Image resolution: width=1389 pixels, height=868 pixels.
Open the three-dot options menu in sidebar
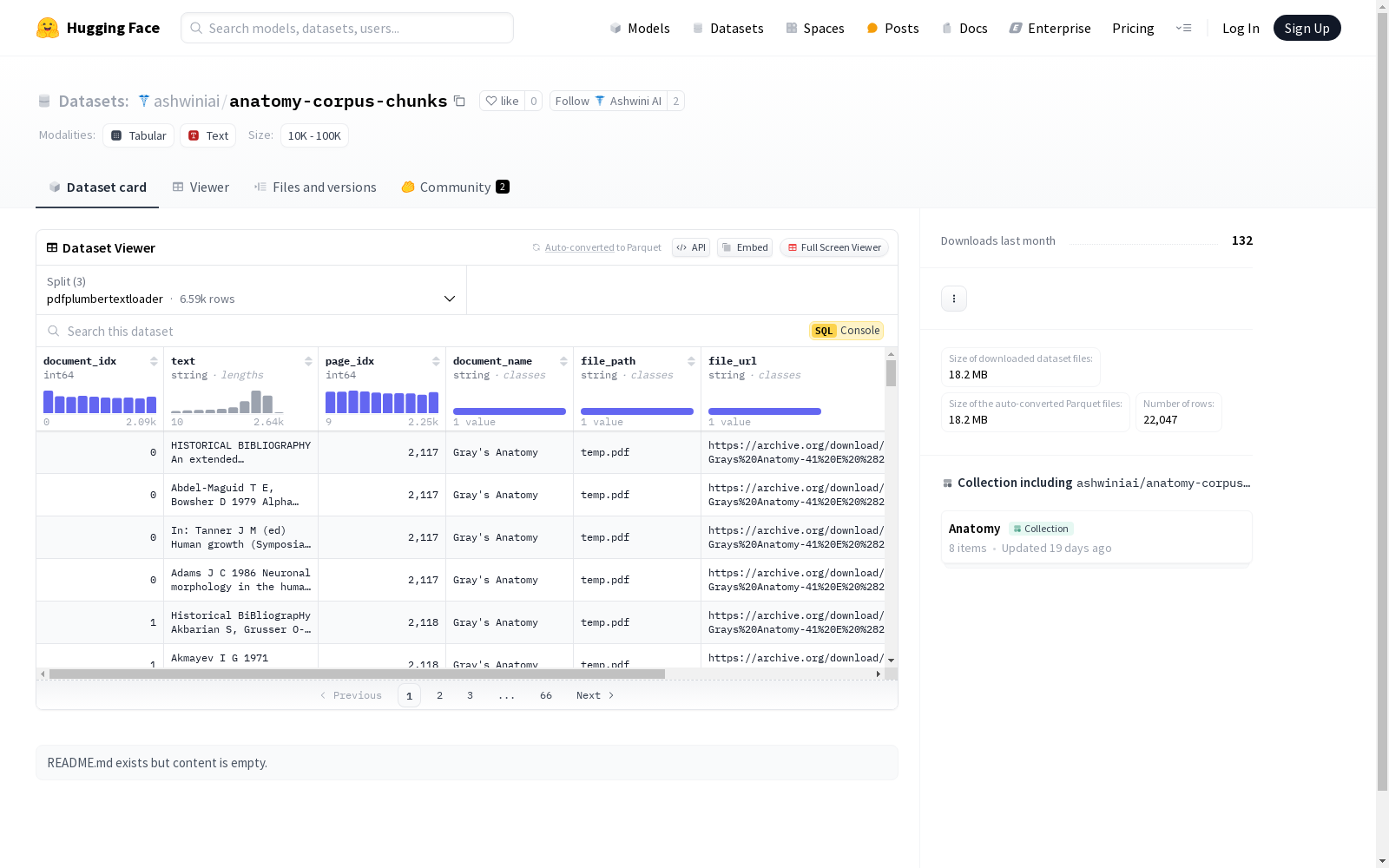click(954, 299)
